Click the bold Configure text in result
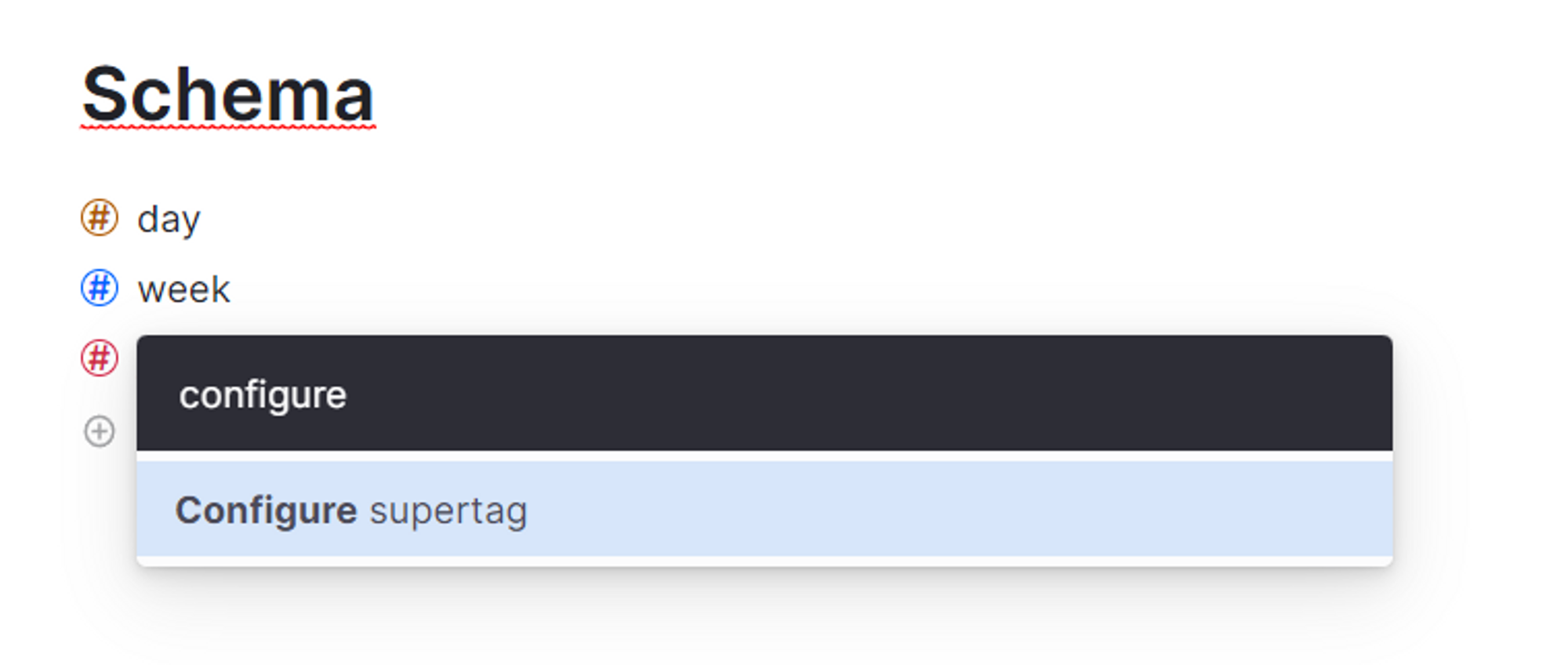The height and width of the screenshot is (665, 1568). pos(267,511)
